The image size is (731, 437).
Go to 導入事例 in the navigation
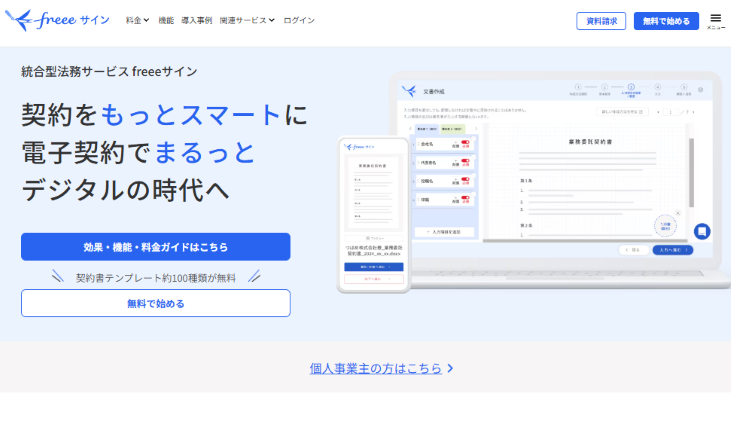196,21
